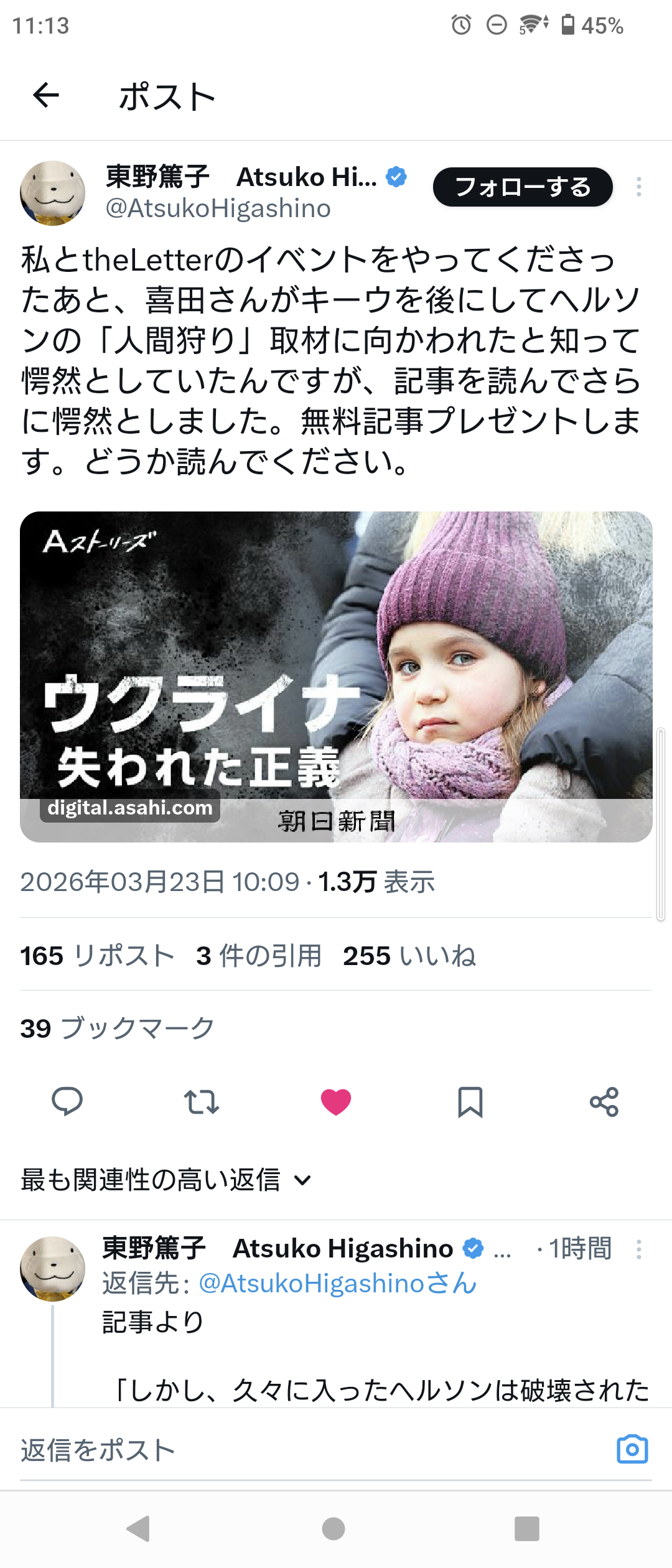The image size is (672, 1568).
Task: Open the 165 リポスト list
Action: (97, 956)
